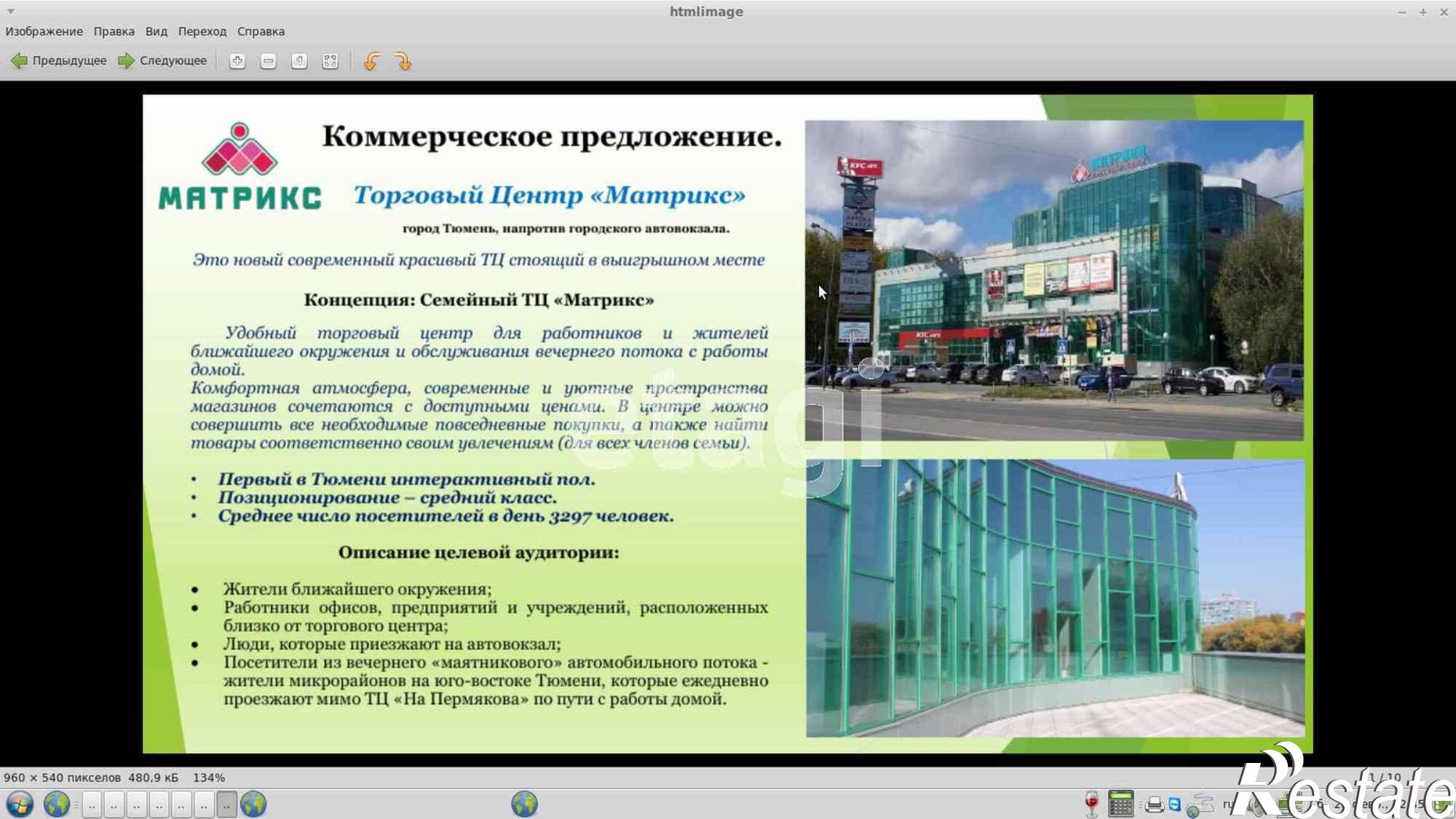The height and width of the screenshot is (819, 1456).
Task: Minimize the htmlimage window
Action: coord(1402,12)
